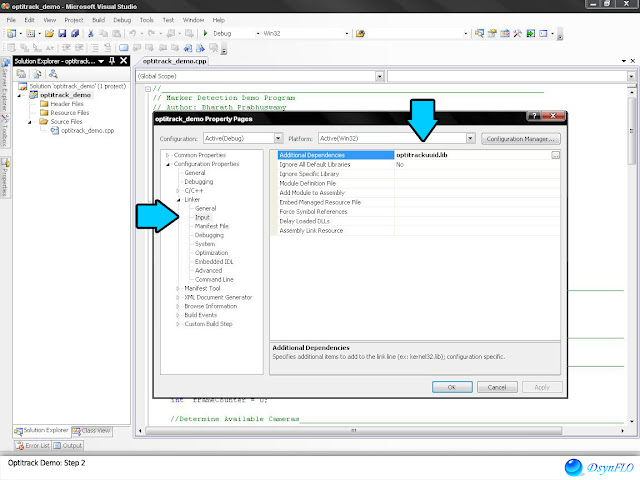
Task: Click Cancel in Property Pages dialog
Action: [497, 387]
